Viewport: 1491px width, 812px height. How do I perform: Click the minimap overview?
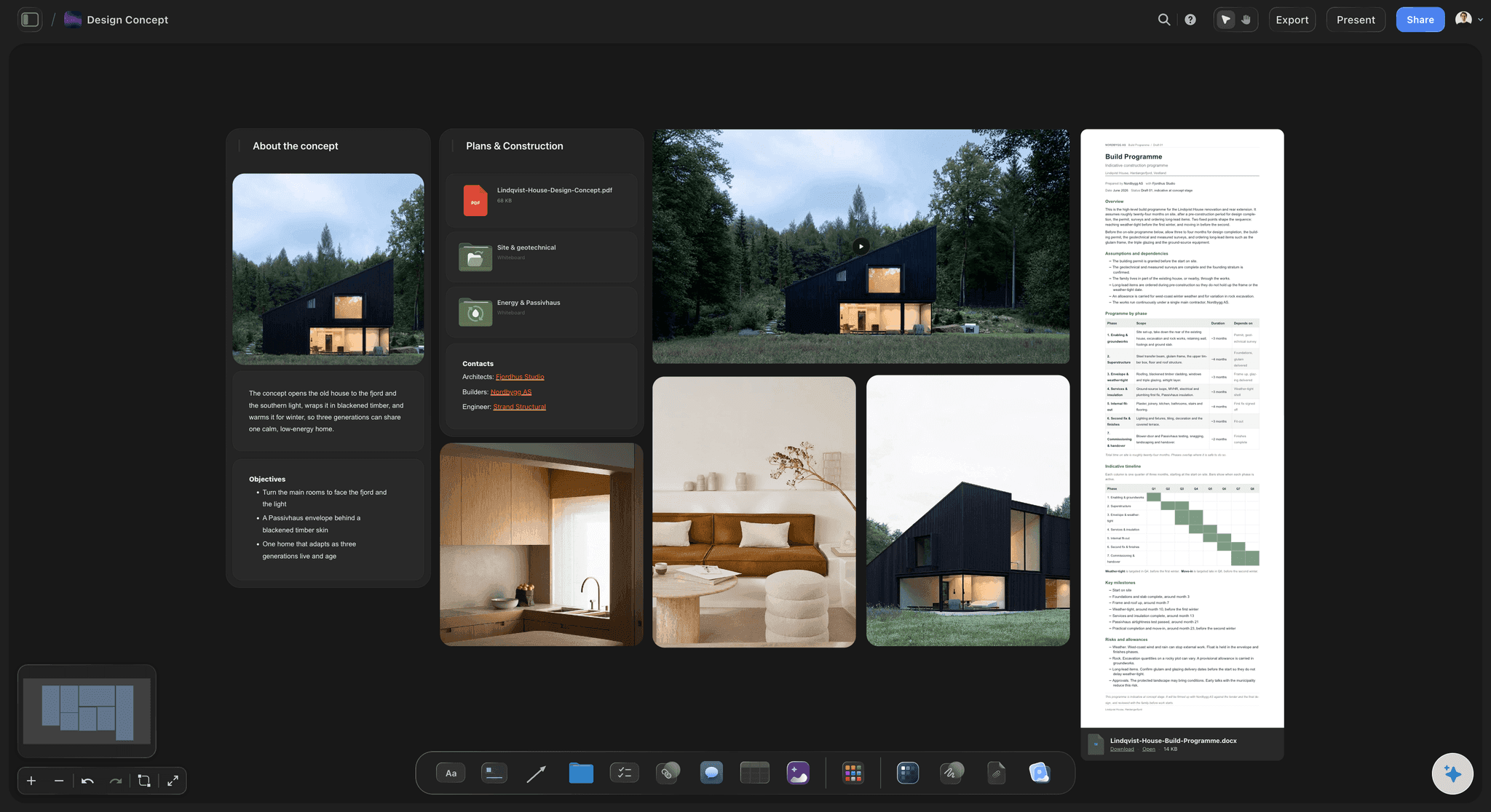[87, 711]
